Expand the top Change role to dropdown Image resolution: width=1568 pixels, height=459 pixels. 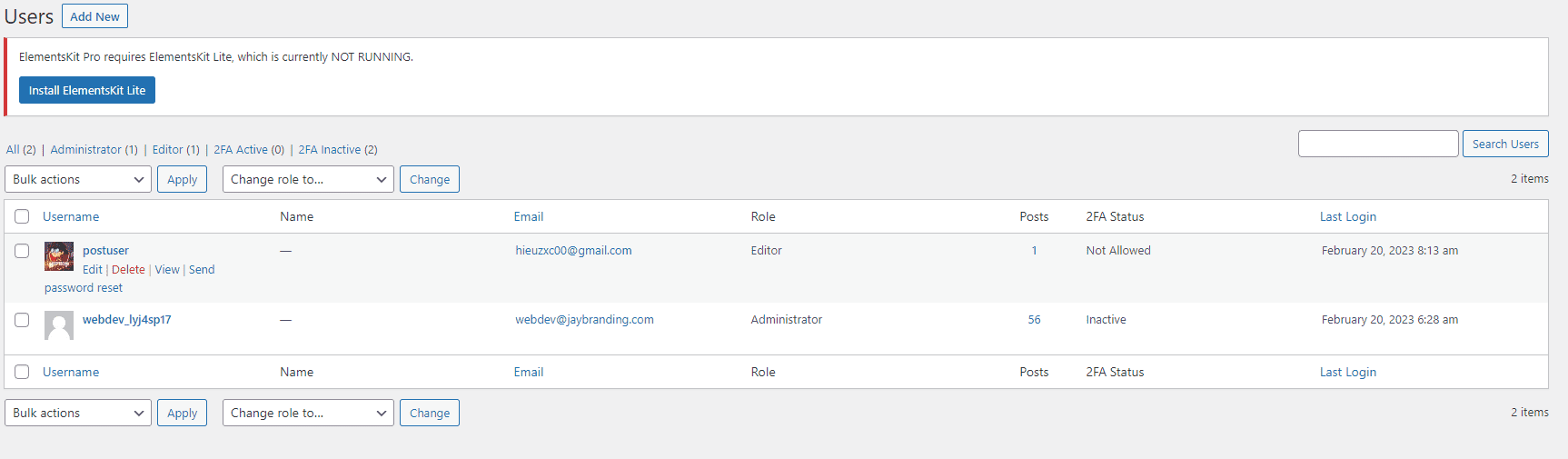pyautogui.click(x=308, y=179)
